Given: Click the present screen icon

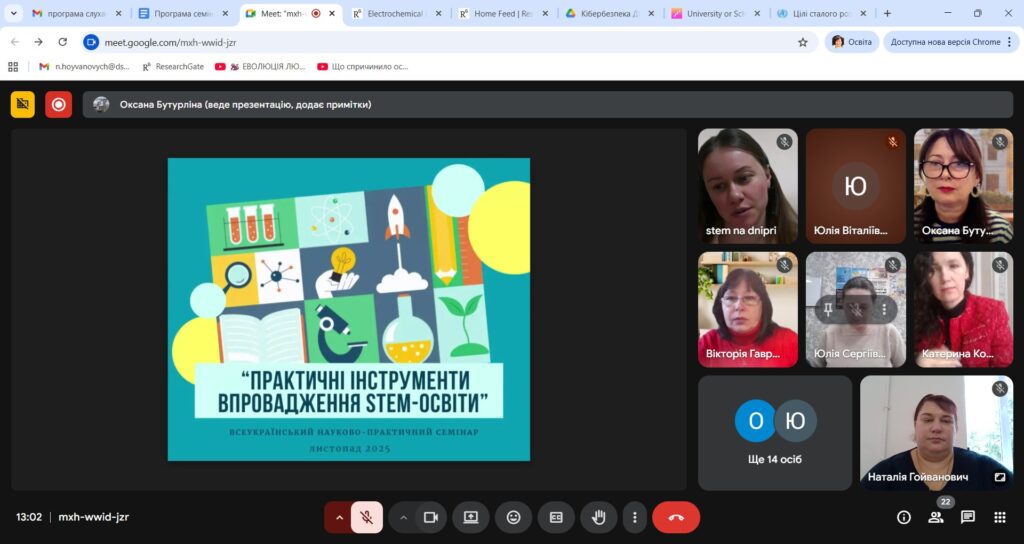Looking at the screenshot, I should [x=470, y=517].
